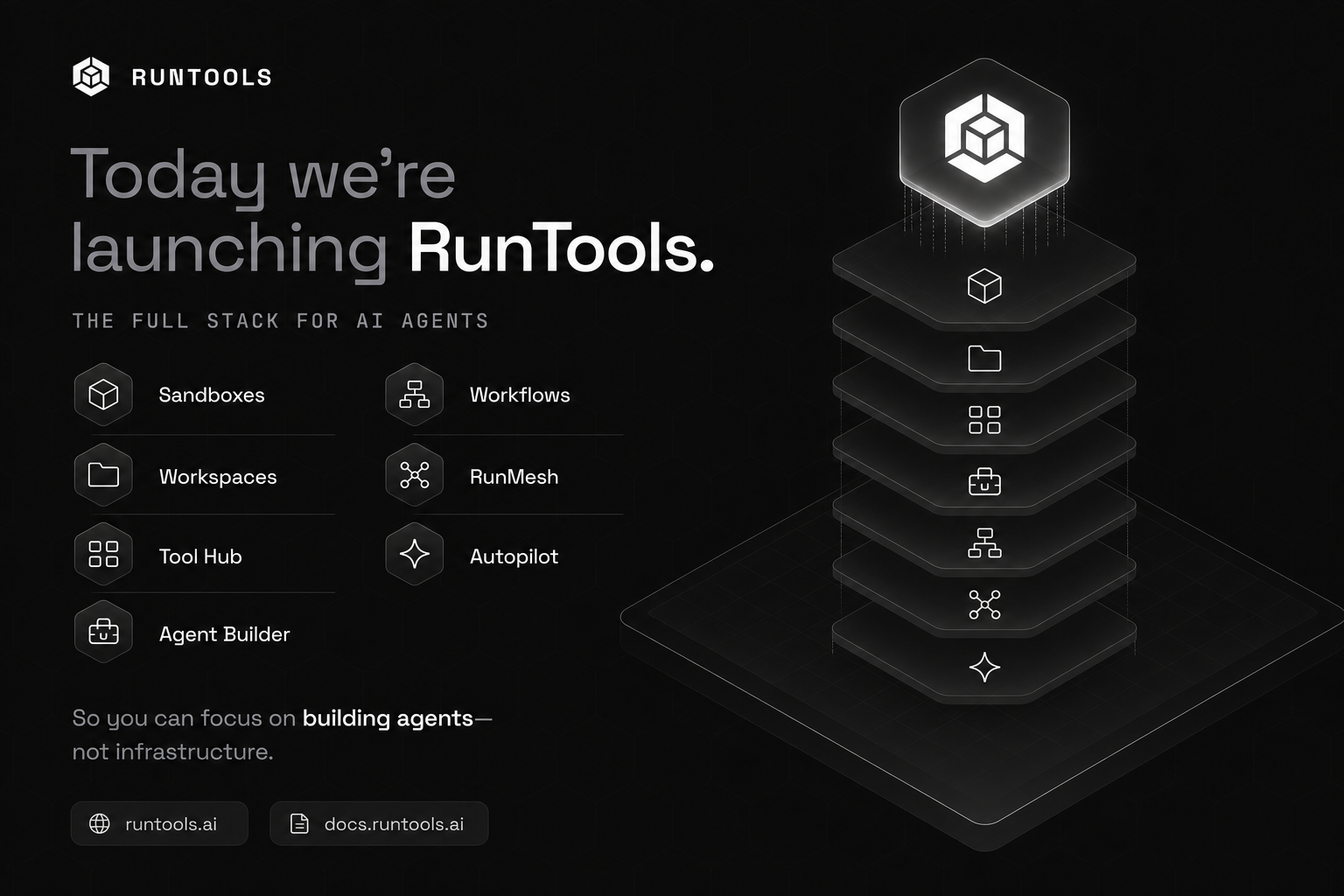Click the globe icon beside runtools.ai
1344x896 pixels.
click(x=100, y=823)
